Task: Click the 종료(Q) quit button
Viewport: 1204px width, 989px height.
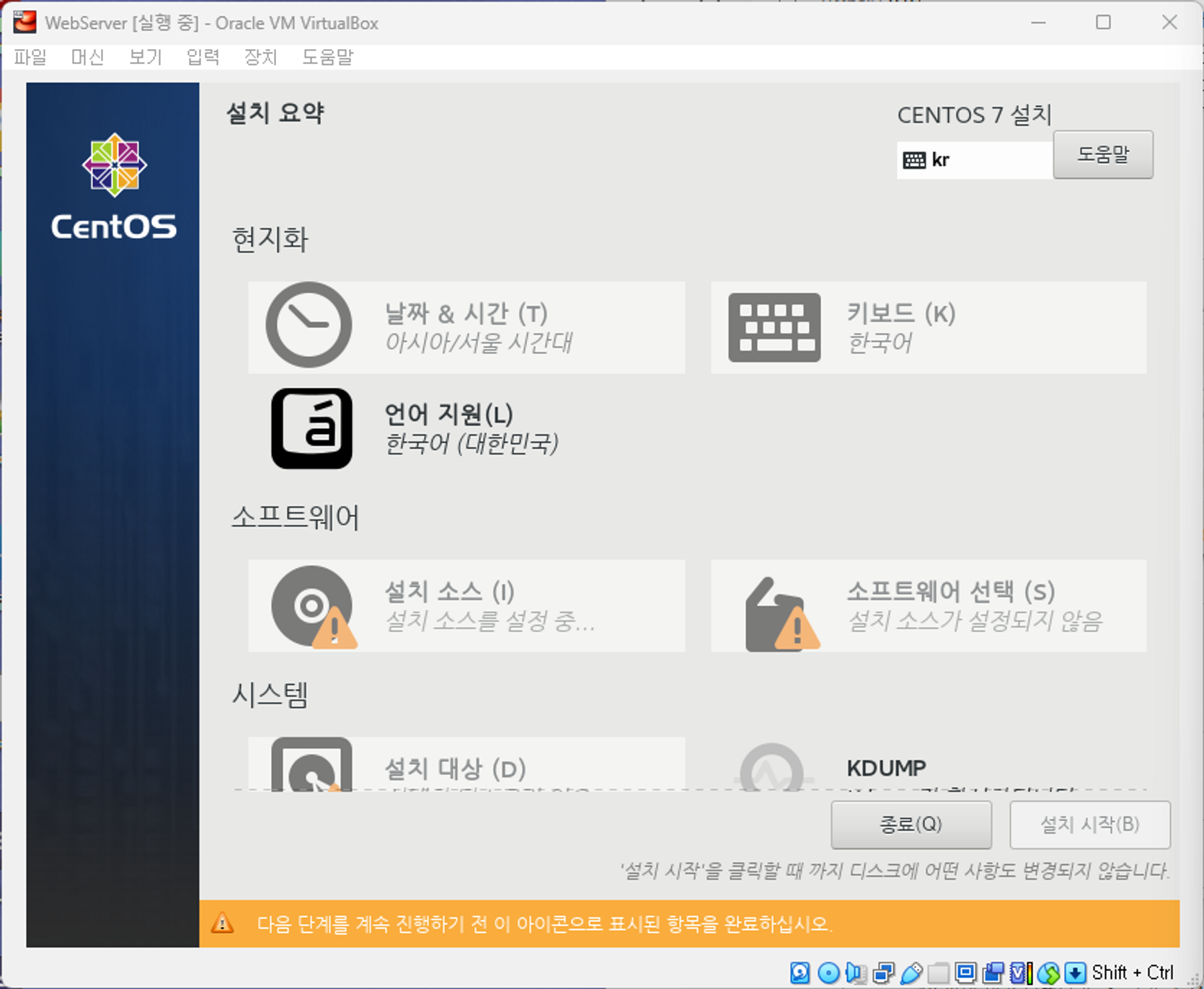Action: [911, 825]
